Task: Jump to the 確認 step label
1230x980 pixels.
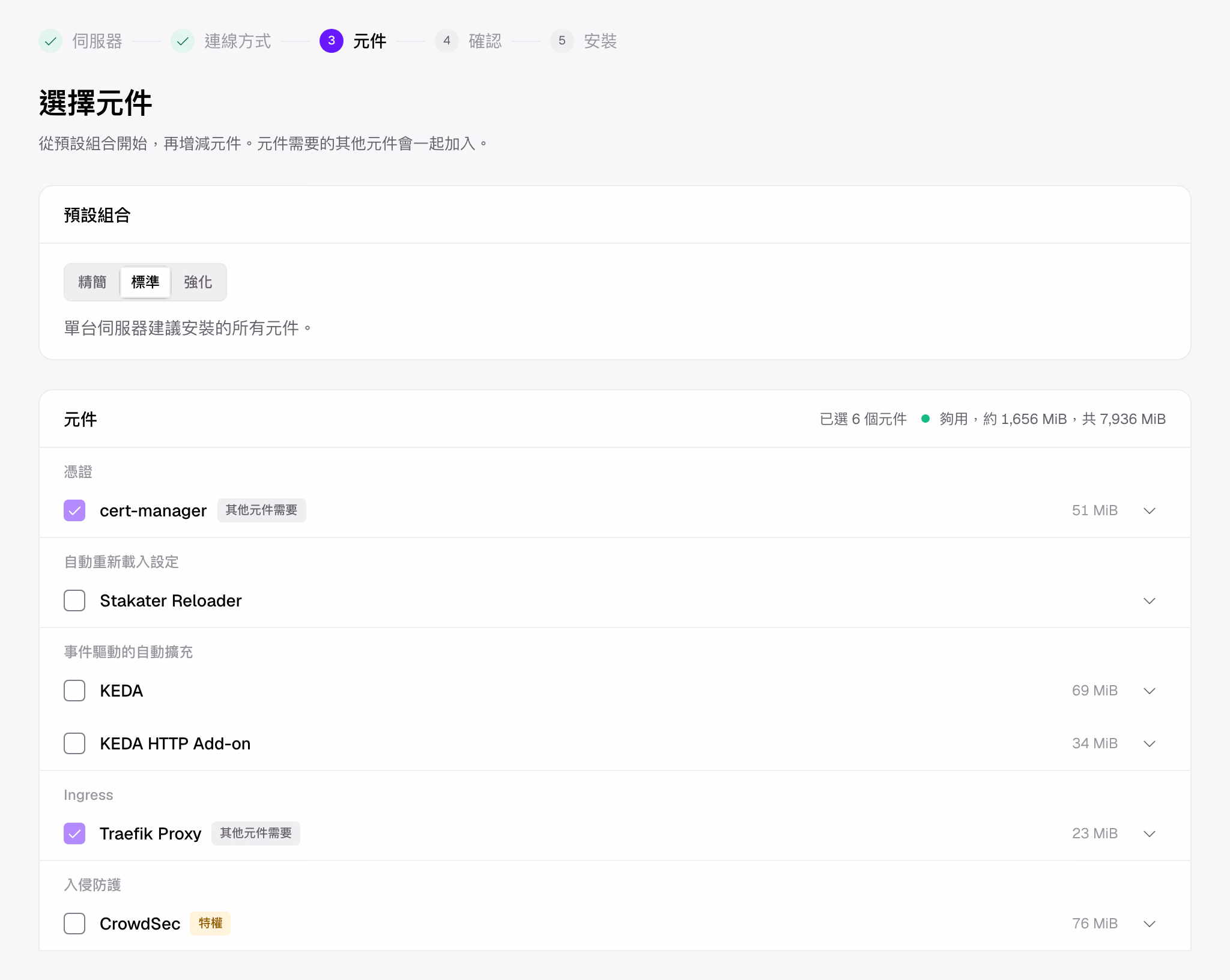Action: pos(485,41)
